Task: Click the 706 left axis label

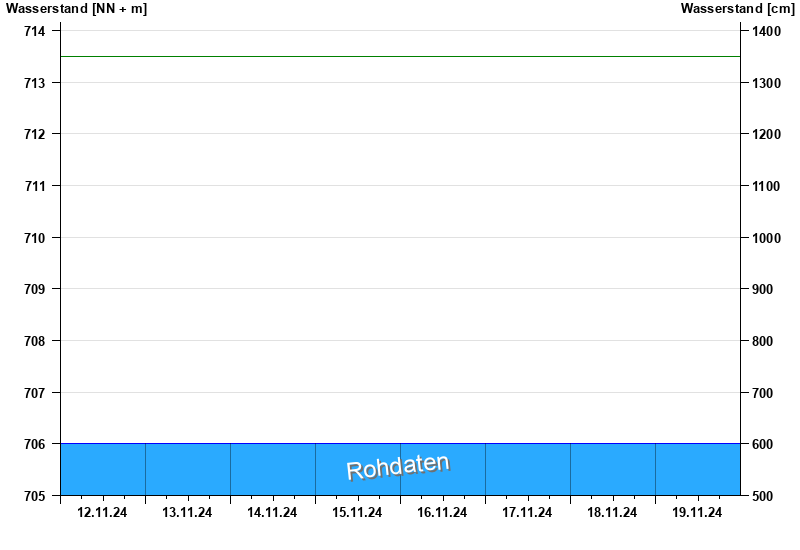Action: tap(35, 444)
